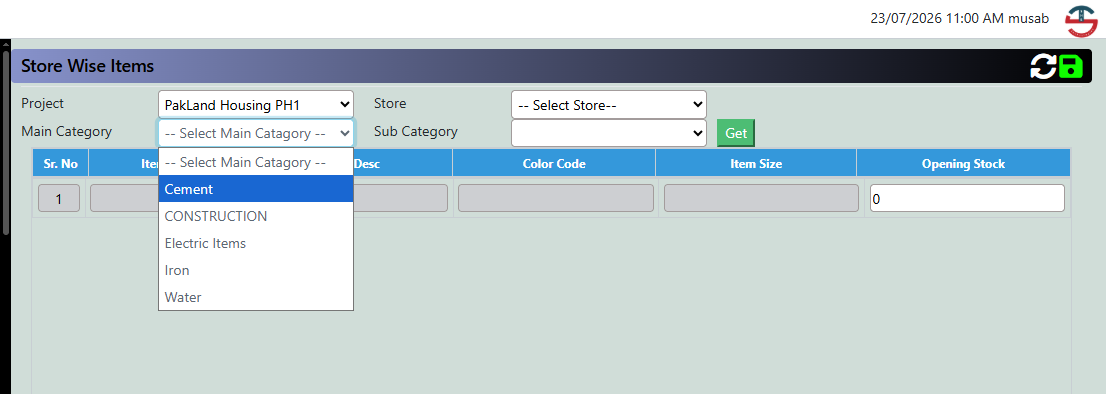This screenshot has height=394, width=1106.
Task: Click the date and username text
Action: [x=959, y=19]
